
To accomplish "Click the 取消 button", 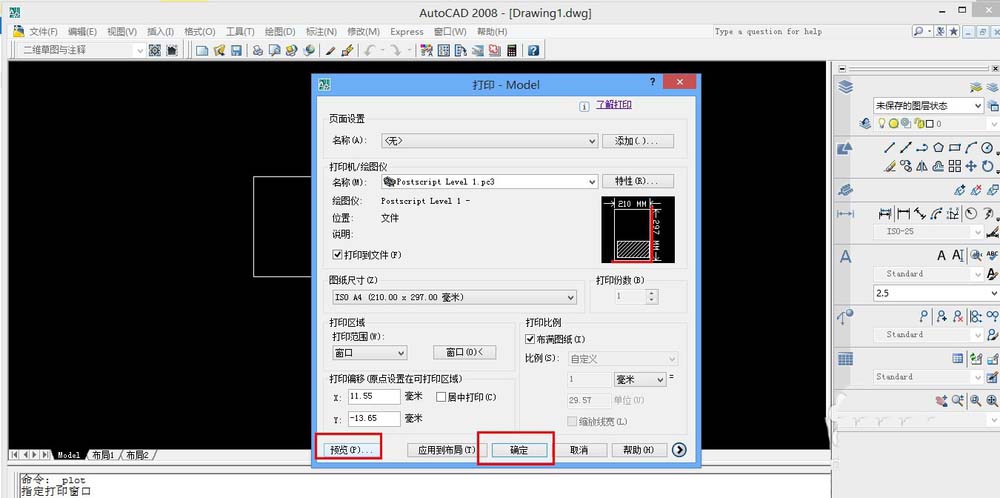I will click(x=579, y=450).
